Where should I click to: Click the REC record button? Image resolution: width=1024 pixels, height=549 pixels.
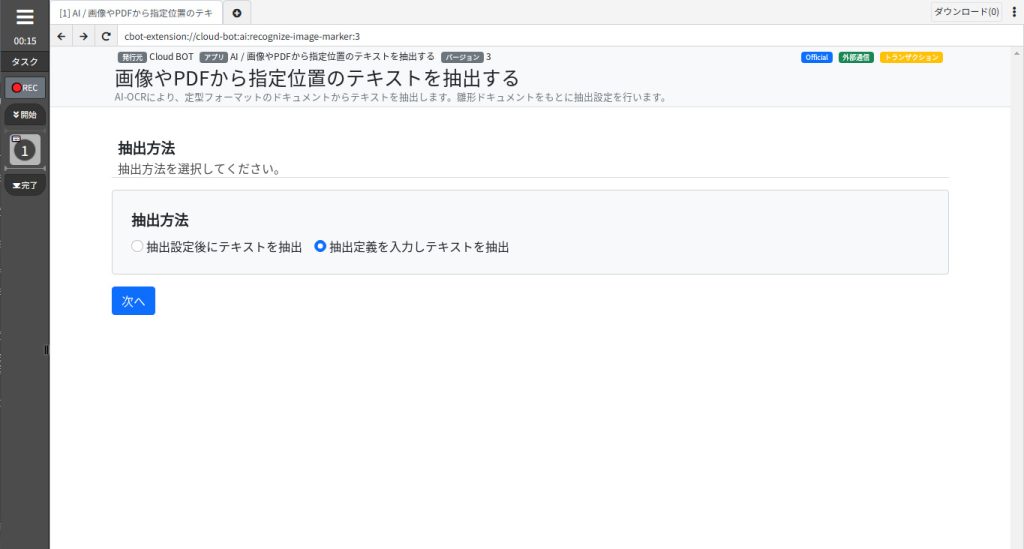click(25, 87)
